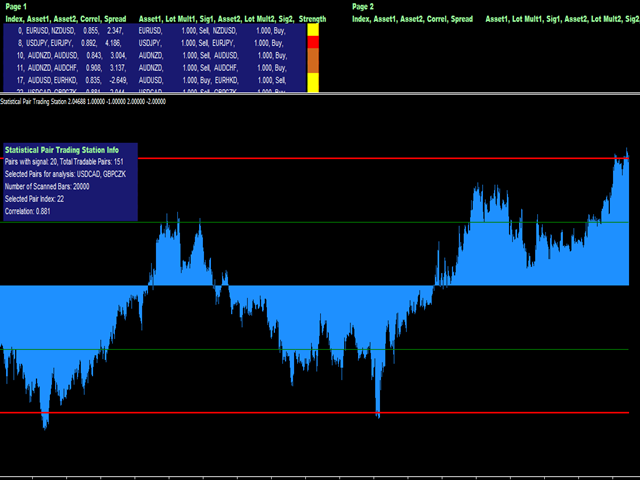640x480 pixels.
Task: Open the Page 1 pair list
Action: (x=19, y=6)
